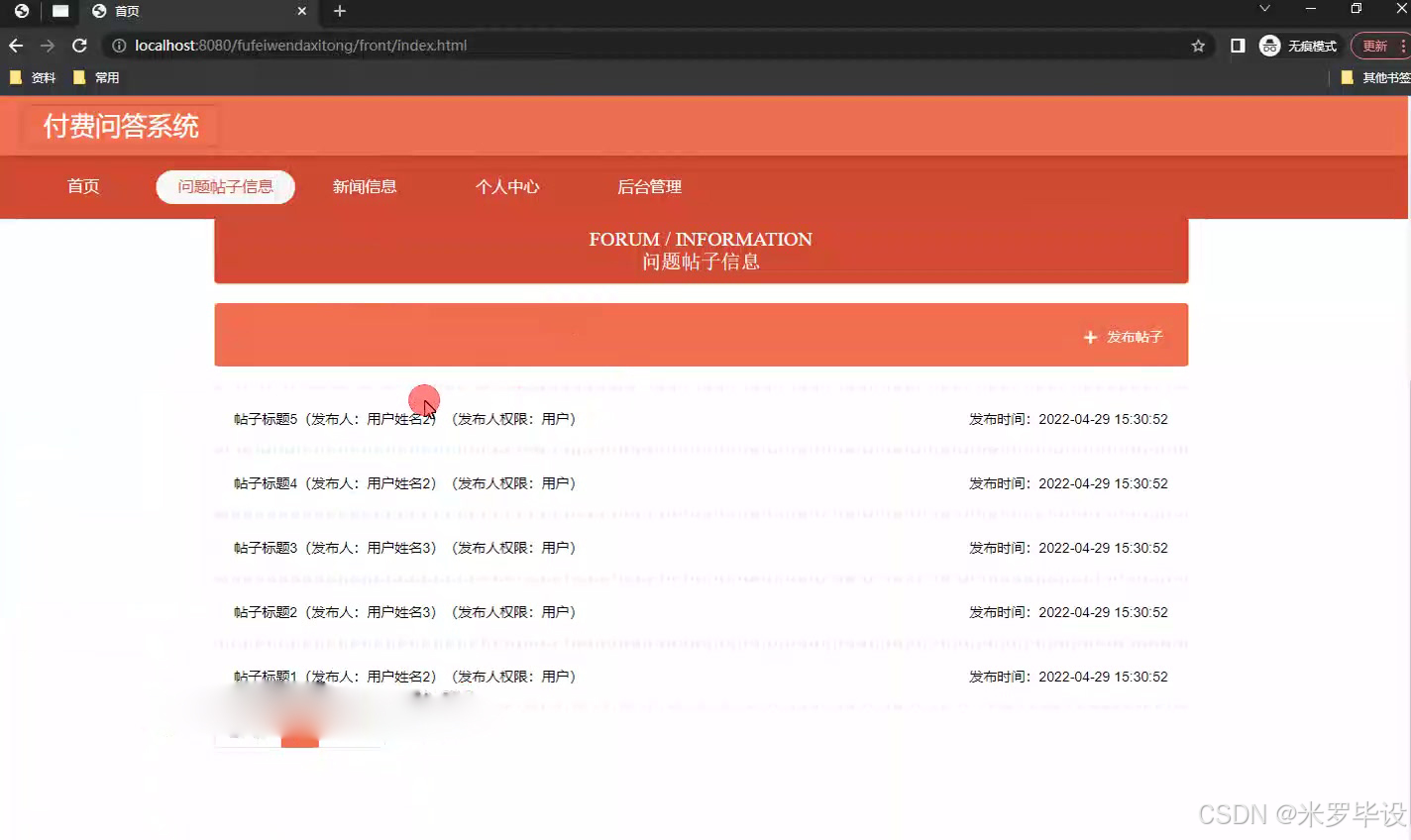Image resolution: width=1411 pixels, height=840 pixels.
Task: Click the plus icon beside 发布帖子
Action: (1090, 338)
